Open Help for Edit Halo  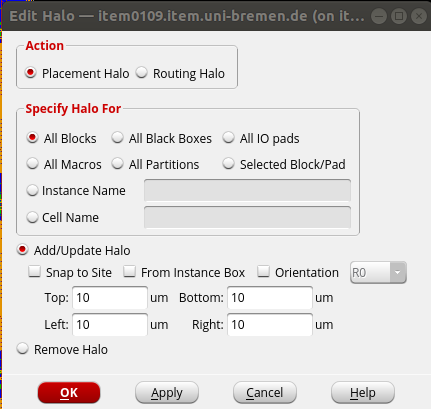pyautogui.click(x=363, y=393)
